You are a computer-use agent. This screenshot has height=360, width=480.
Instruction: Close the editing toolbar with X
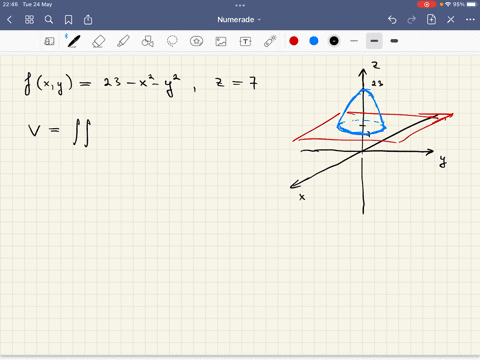tap(451, 20)
